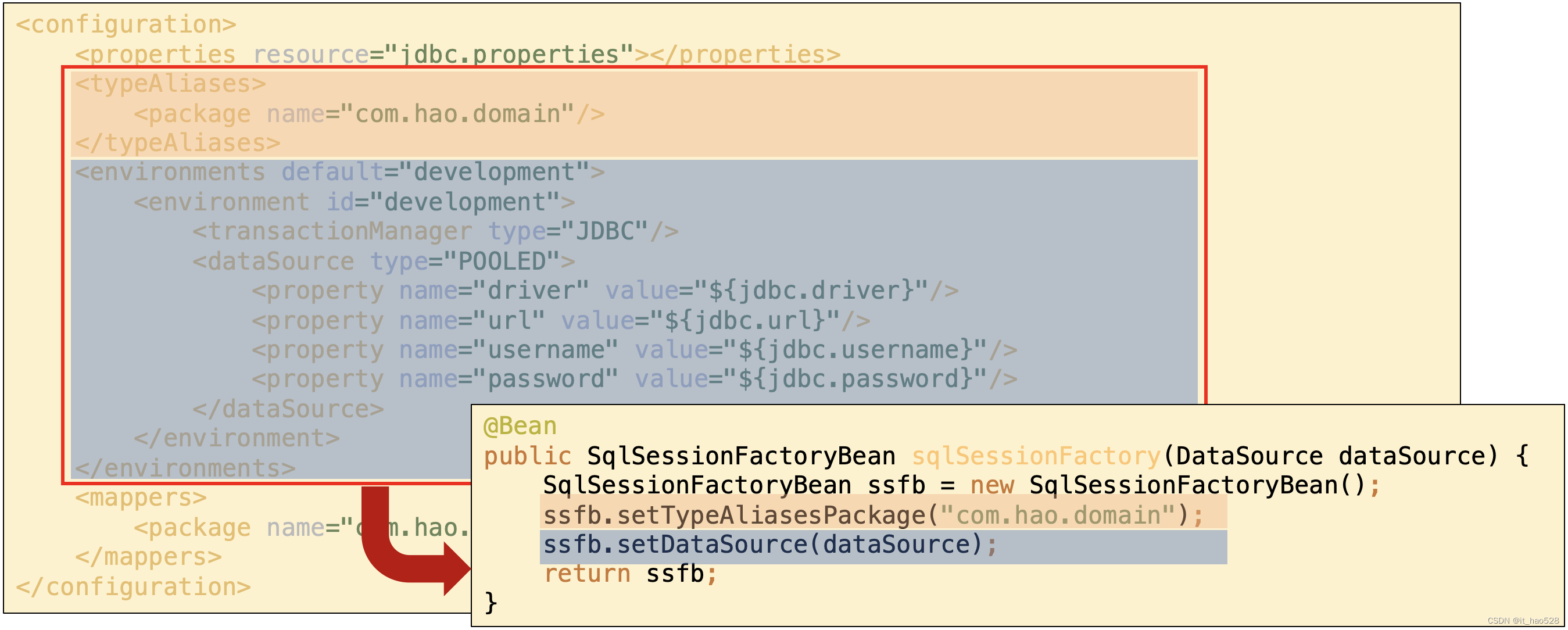Click the closing </dataSource> tag
Screen dimensions: 1568x630
tap(288, 409)
